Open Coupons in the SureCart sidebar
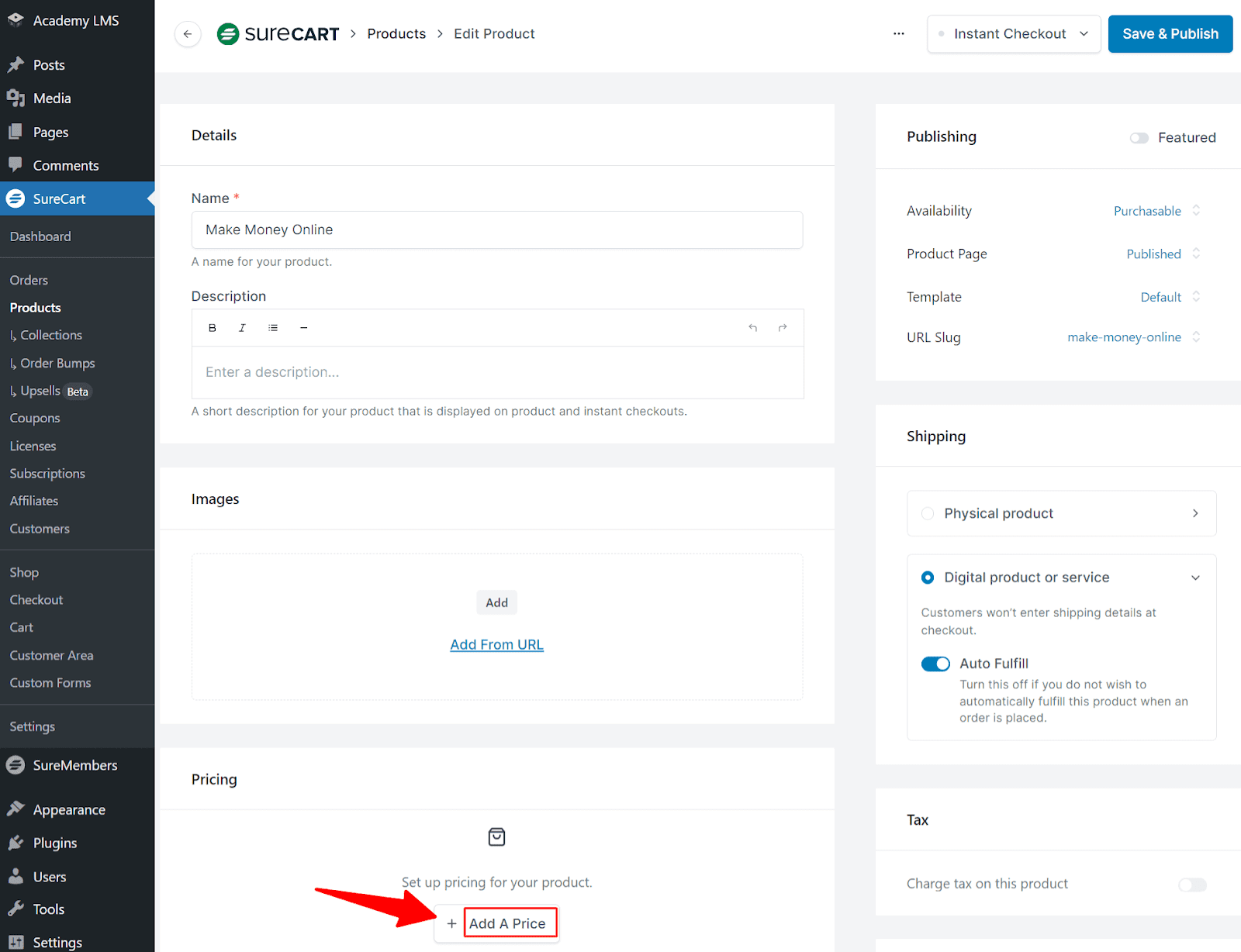The height and width of the screenshot is (952, 1241). pyautogui.click(x=35, y=418)
